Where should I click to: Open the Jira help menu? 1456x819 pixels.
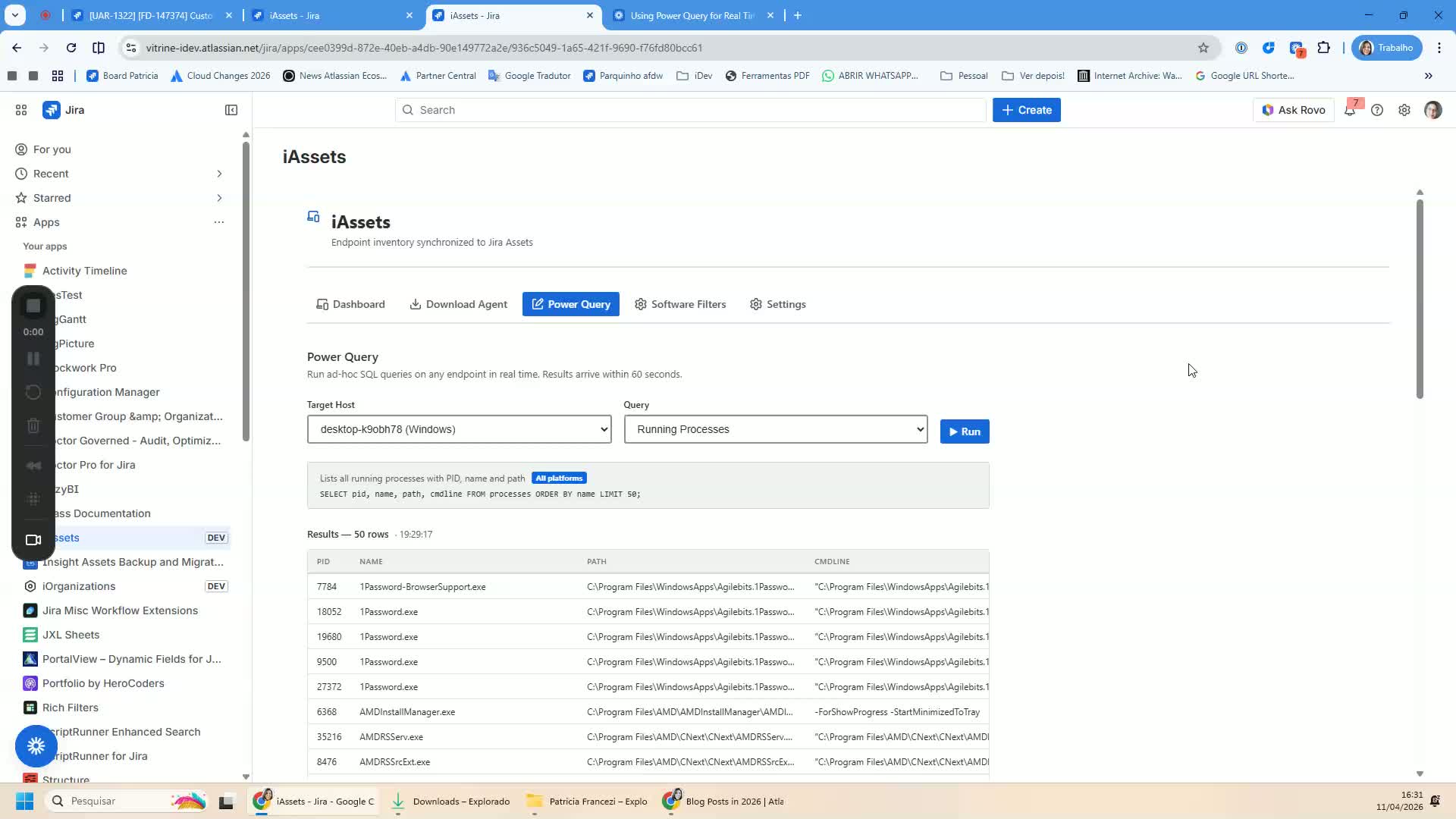click(x=1377, y=110)
